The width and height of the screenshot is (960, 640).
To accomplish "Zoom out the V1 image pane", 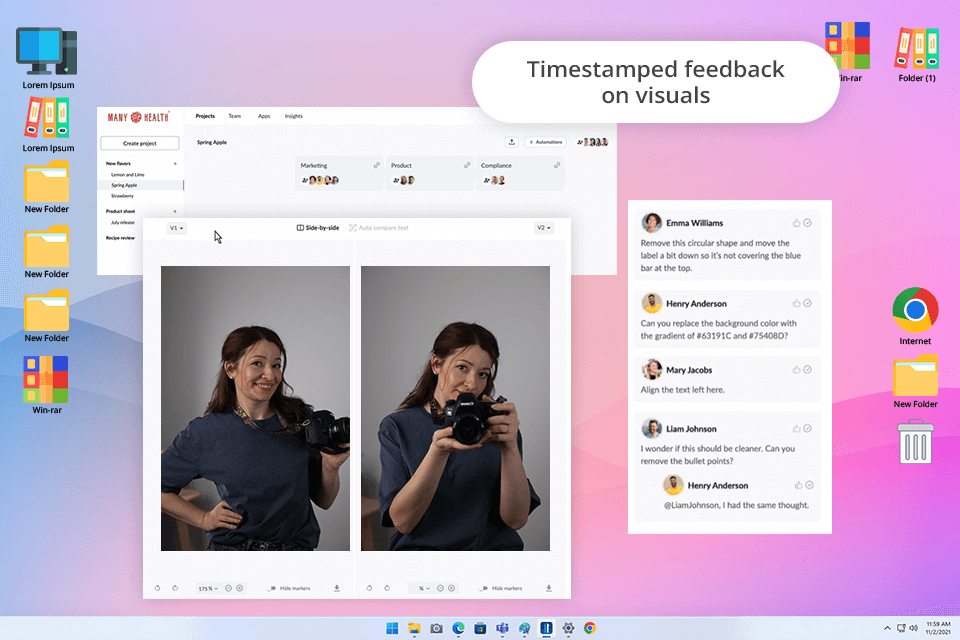I will click(x=228, y=588).
